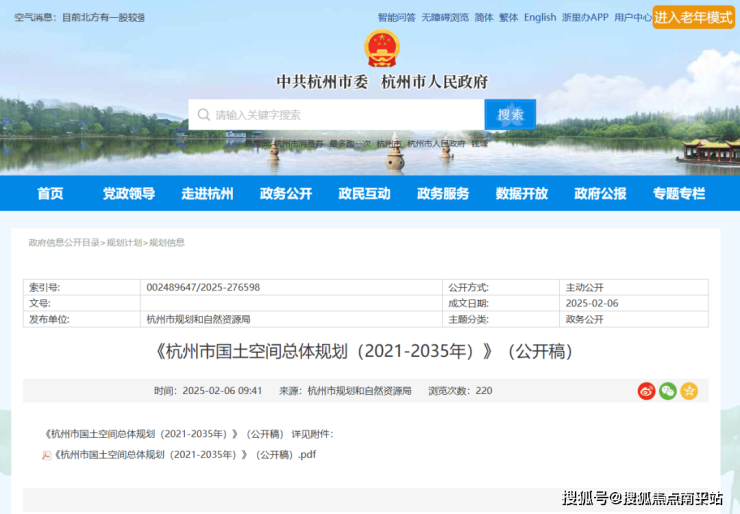
Task: Select 数据开放 in the navigation bar
Action: [x=521, y=194]
